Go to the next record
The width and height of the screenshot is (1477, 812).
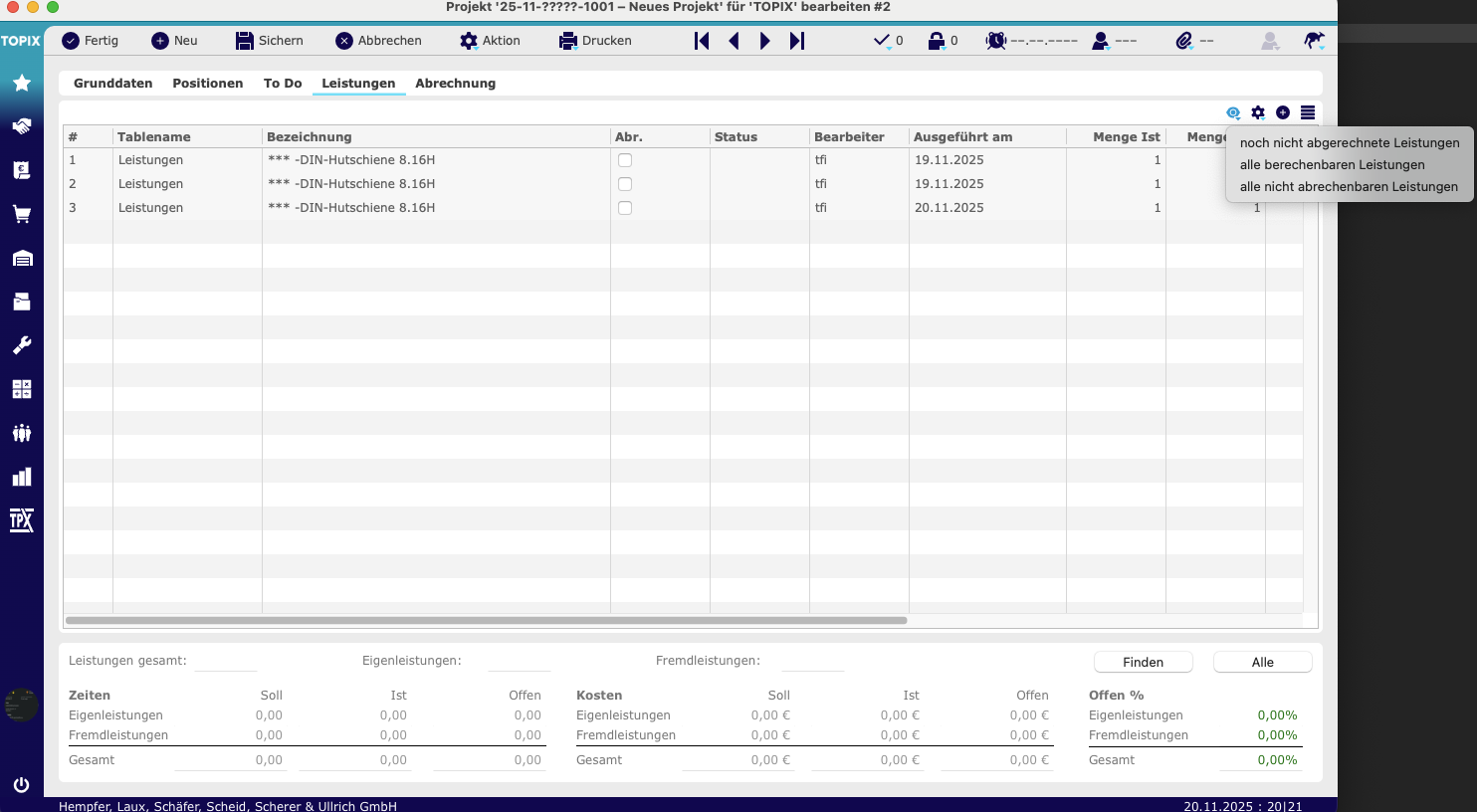764,41
